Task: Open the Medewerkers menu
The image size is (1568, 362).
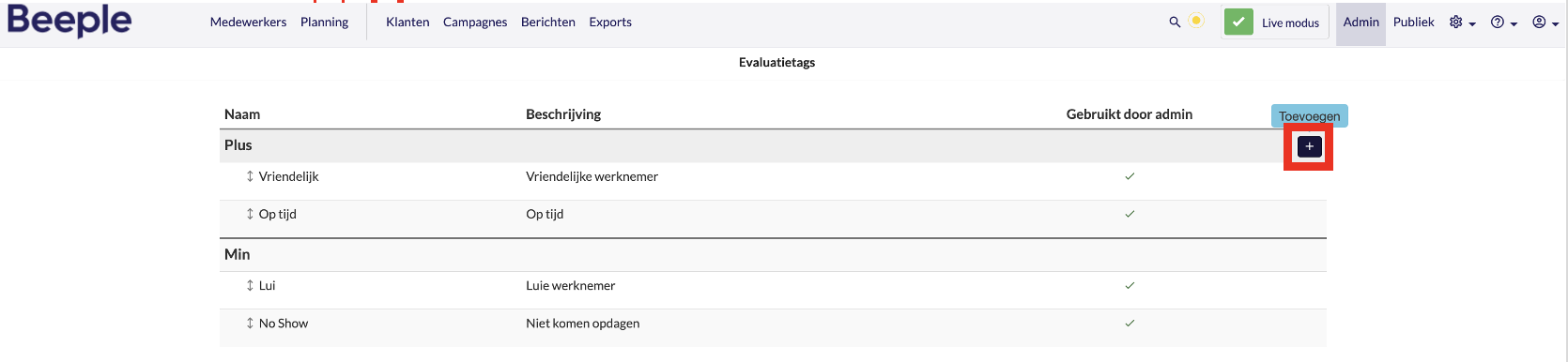Action: click(x=248, y=22)
